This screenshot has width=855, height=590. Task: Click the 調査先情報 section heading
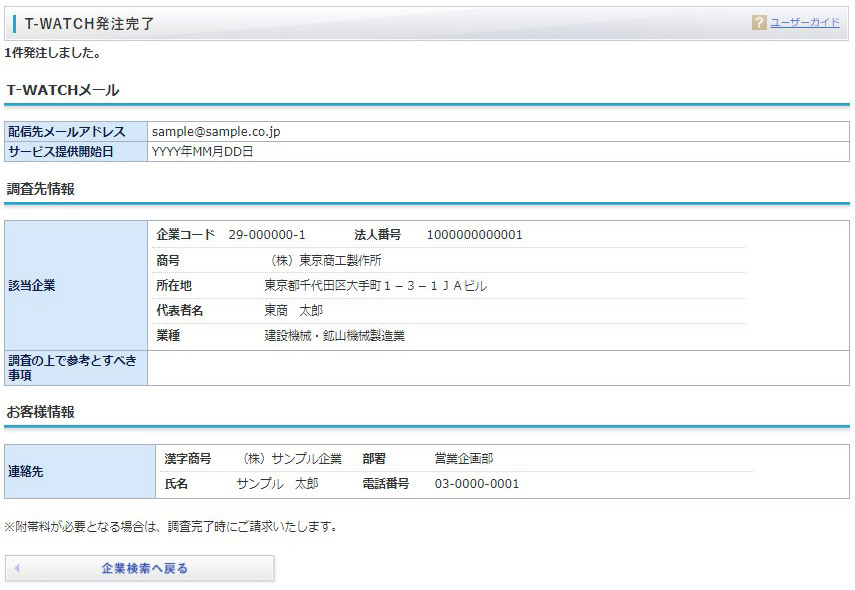tap(40, 189)
